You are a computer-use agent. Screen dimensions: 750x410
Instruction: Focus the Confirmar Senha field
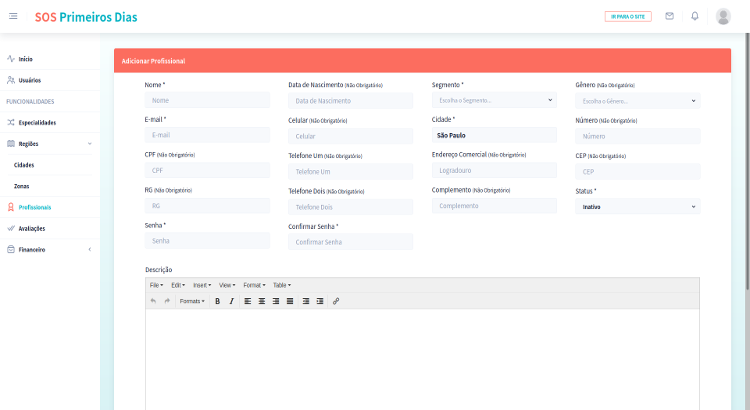pos(350,242)
